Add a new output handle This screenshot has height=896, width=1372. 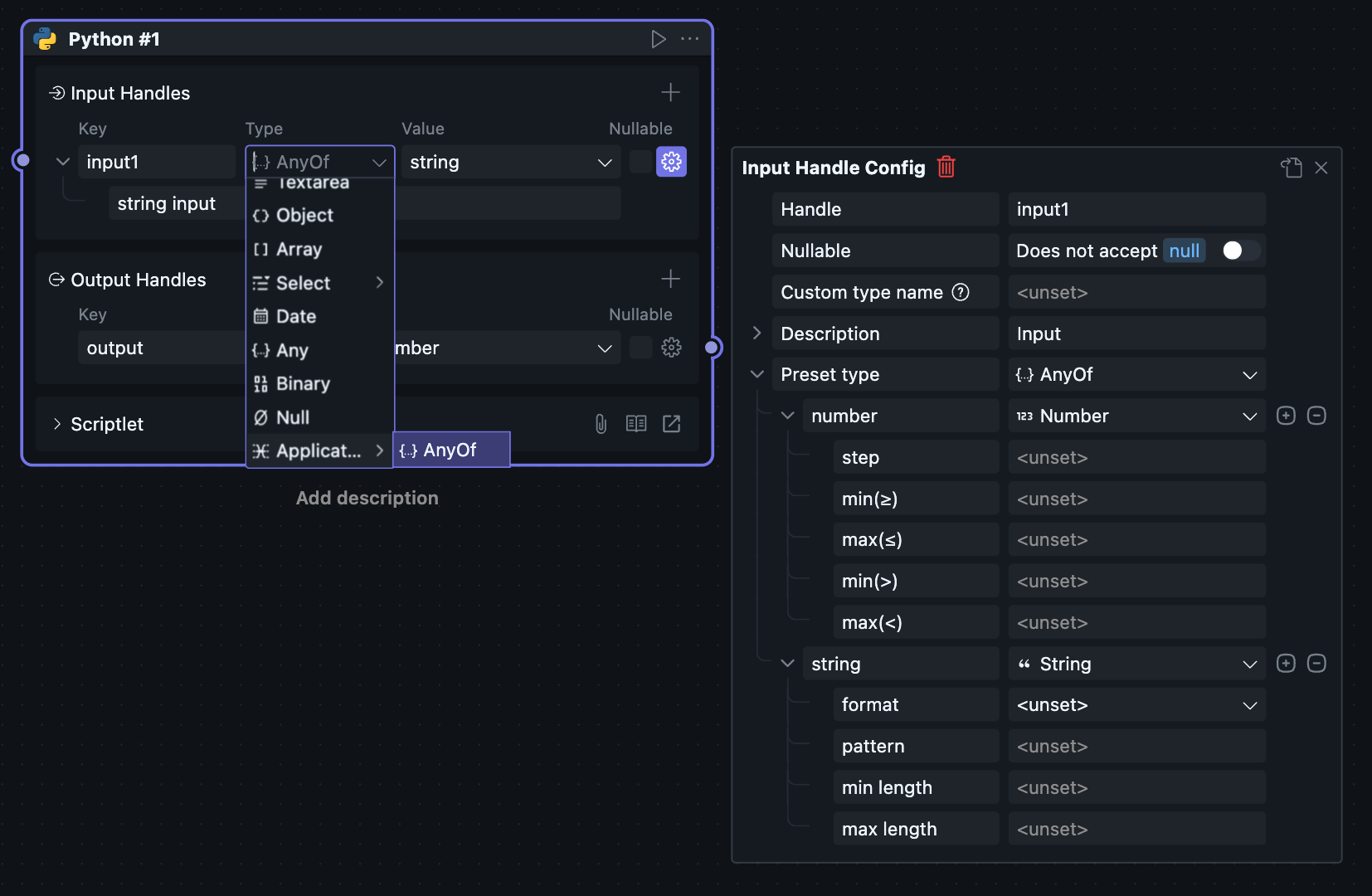coord(670,279)
